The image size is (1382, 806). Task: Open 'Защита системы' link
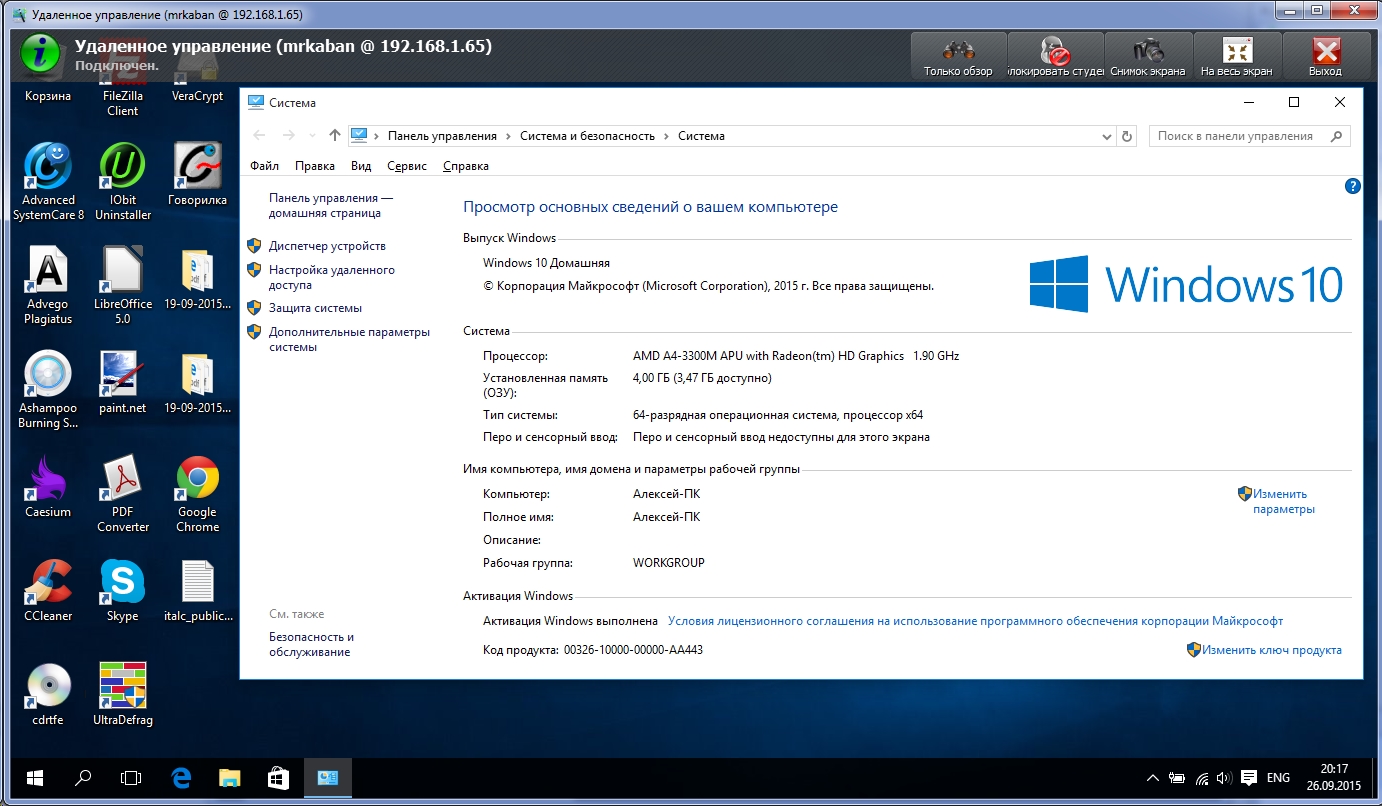coord(315,308)
